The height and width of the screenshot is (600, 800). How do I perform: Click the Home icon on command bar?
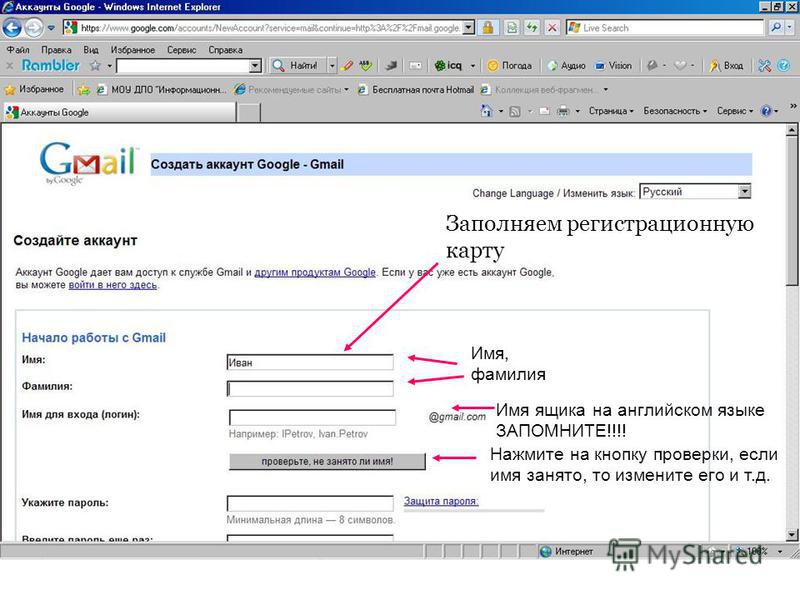click(486, 111)
